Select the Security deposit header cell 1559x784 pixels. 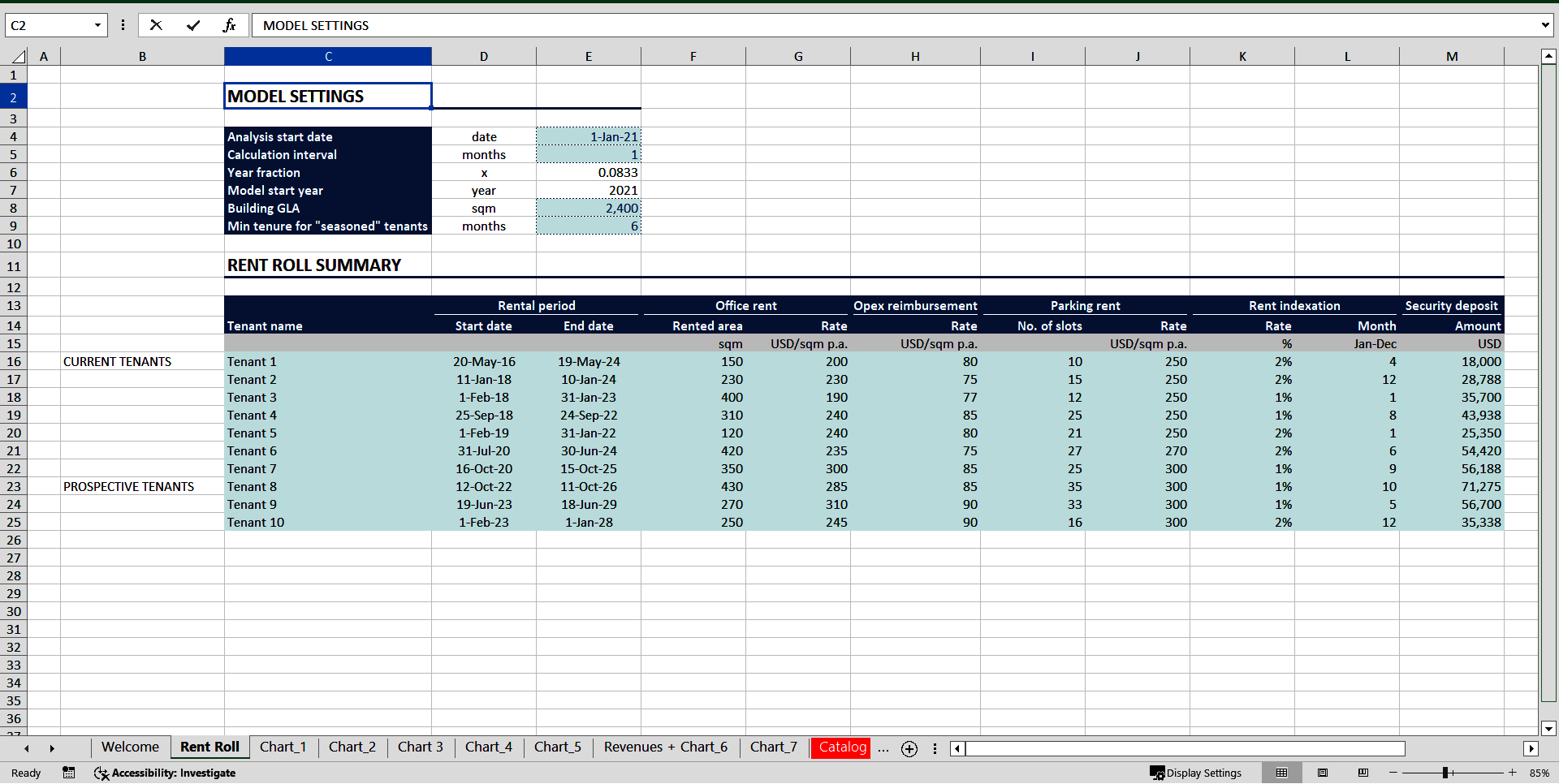pos(1452,305)
